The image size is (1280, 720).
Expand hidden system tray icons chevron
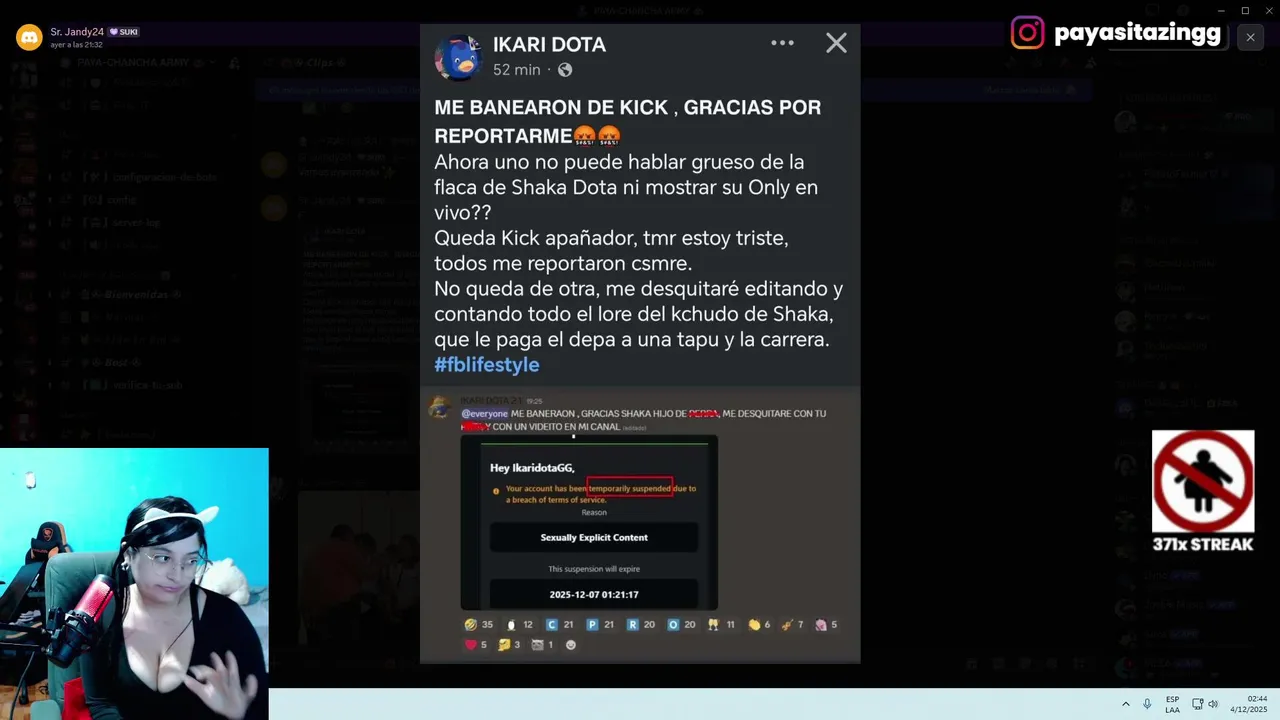1126,704
